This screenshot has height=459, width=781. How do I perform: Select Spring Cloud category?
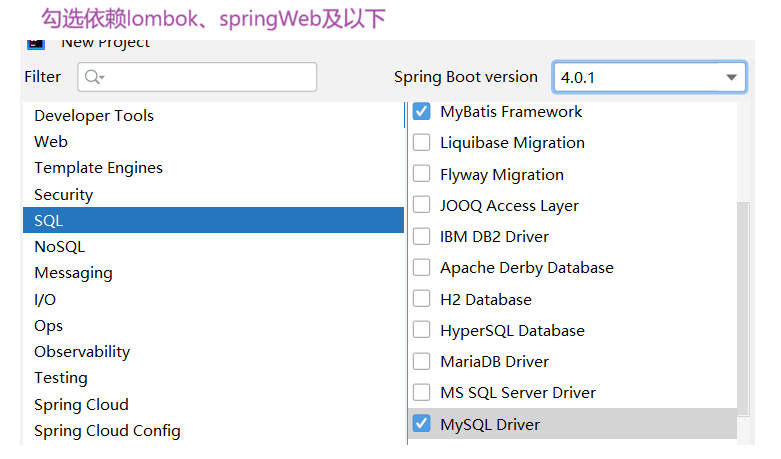(x=213, y=404)
